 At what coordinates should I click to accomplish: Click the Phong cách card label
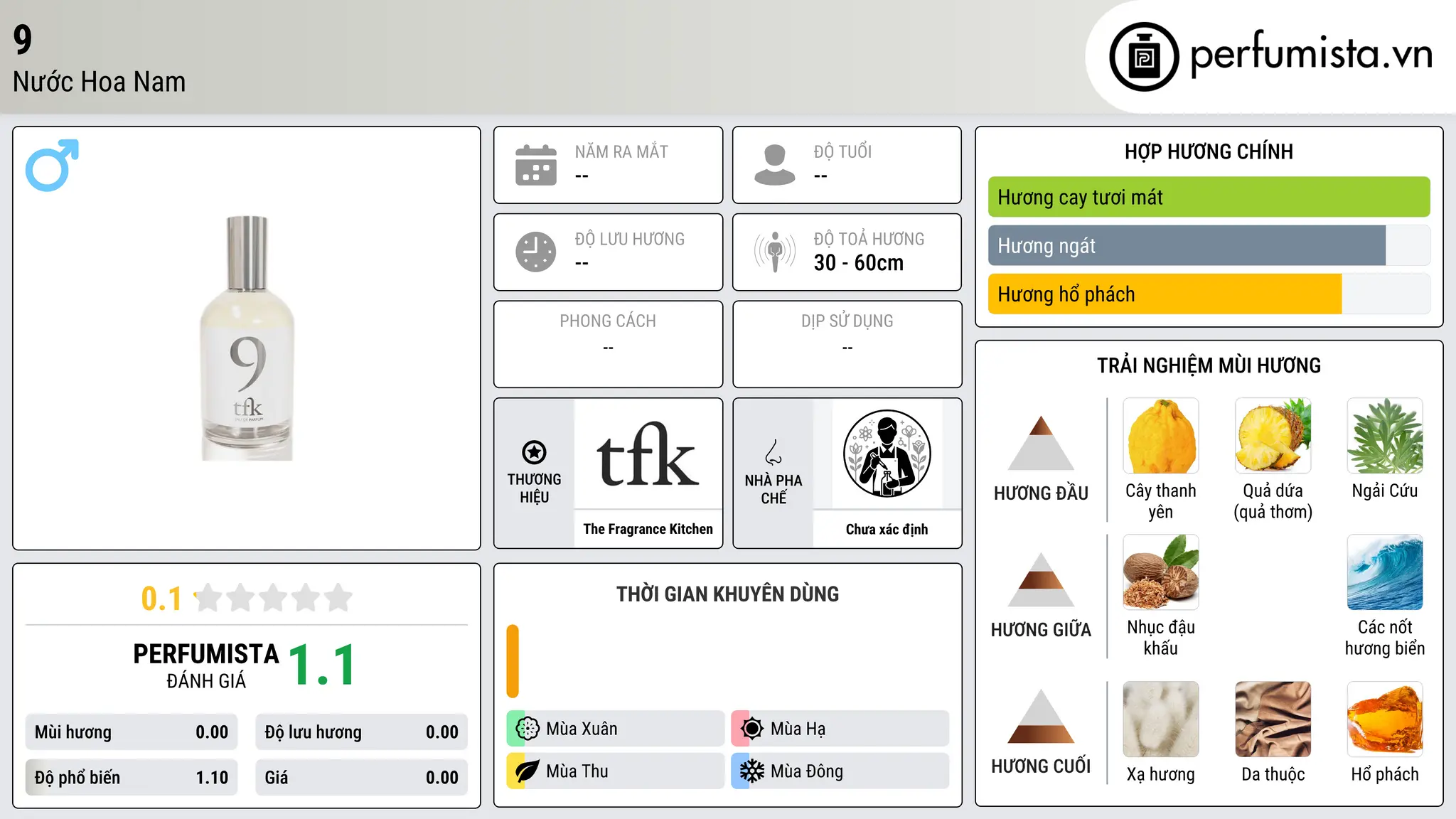608,321
